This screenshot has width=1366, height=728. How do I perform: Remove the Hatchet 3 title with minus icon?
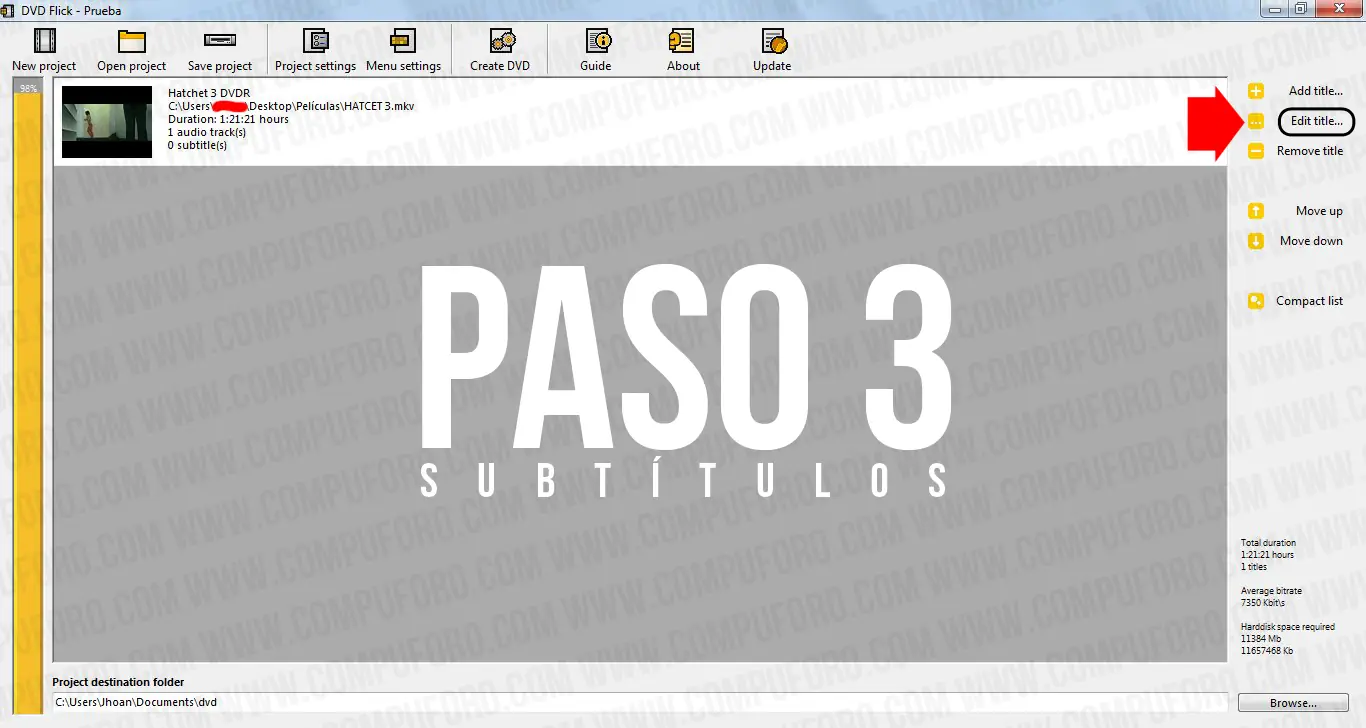tap(1255, 151)
